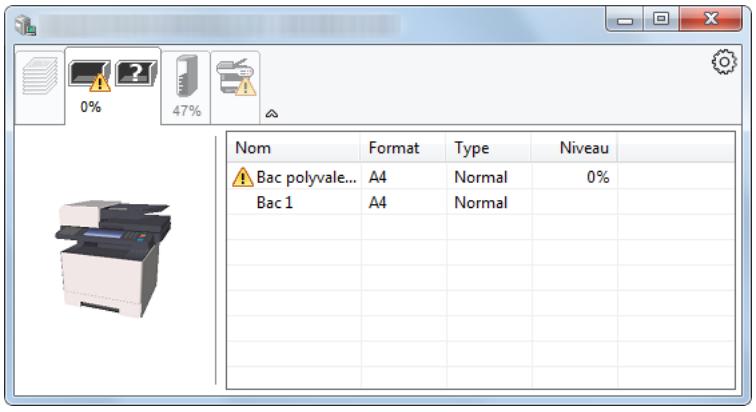Close the status monitor window
Screen dimensions: 756x412
pyautogui.click(x=711, y=19)
